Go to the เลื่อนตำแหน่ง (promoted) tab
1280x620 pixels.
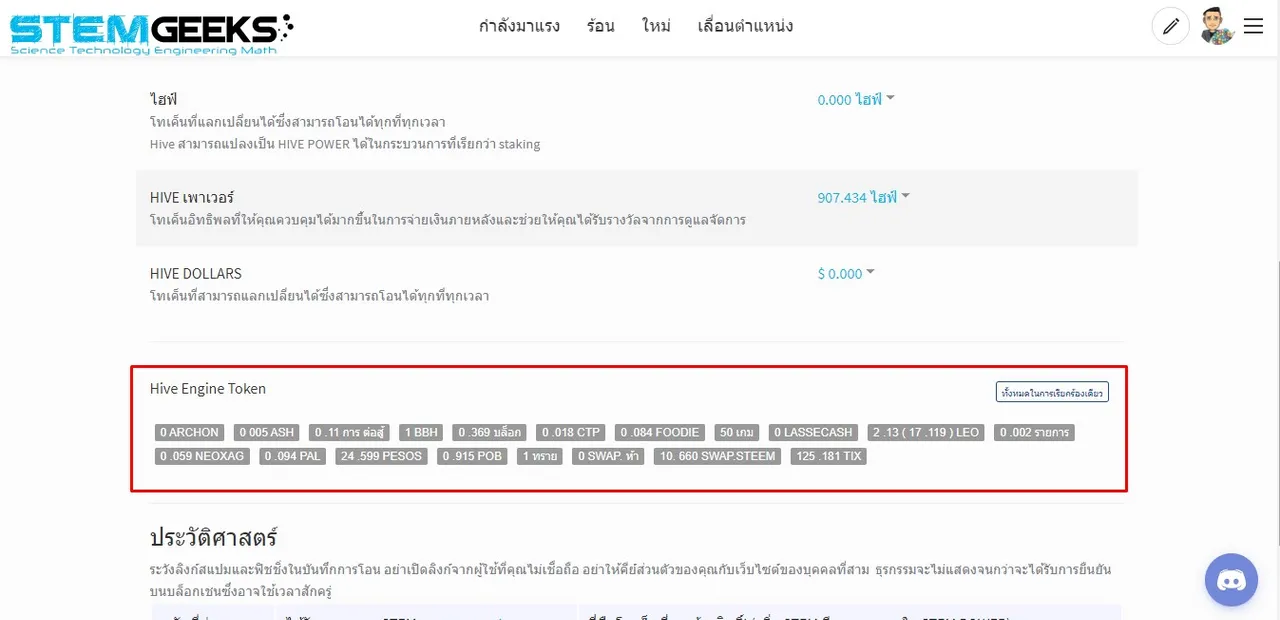pos(745,26)
